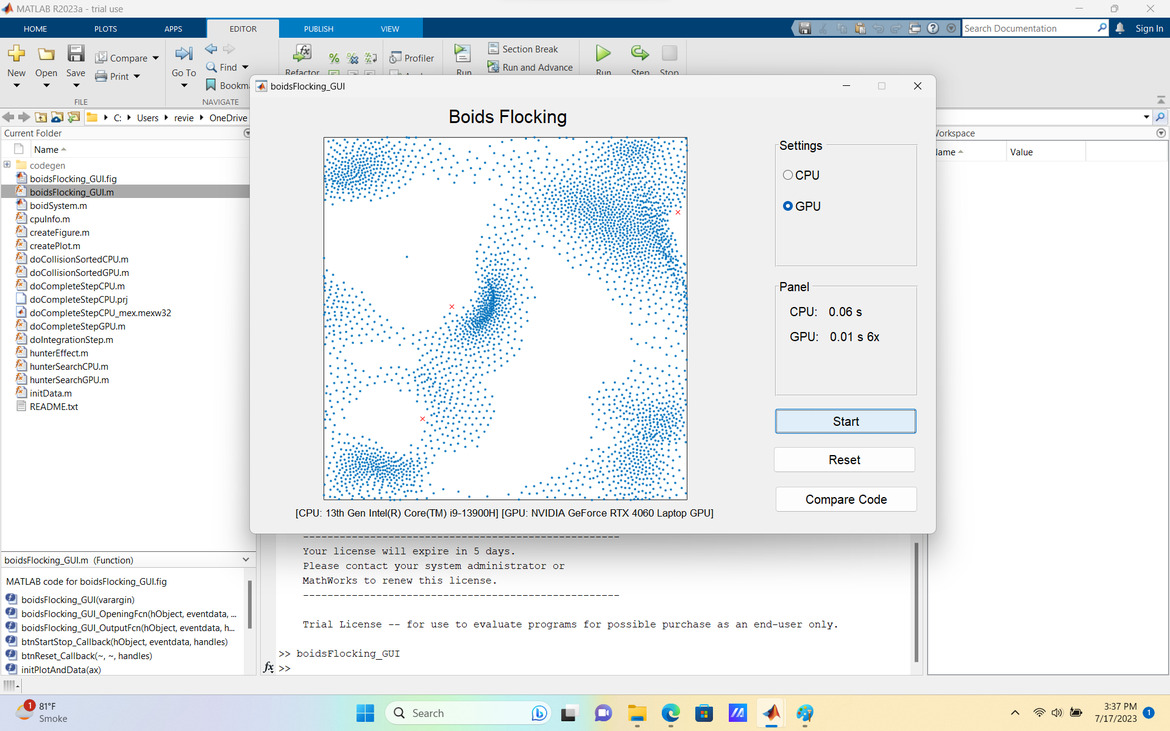Click the green percent comment icon
This screenshot has width=1170, height=731.
[x=334, y=58]
